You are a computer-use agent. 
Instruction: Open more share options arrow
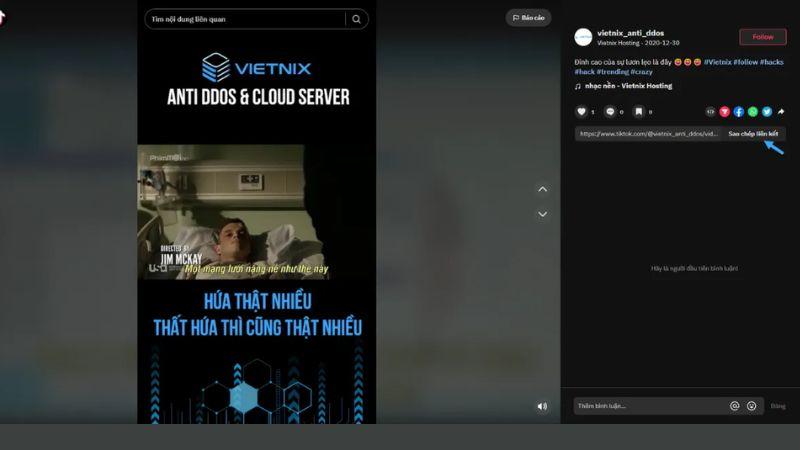(781, 112)
